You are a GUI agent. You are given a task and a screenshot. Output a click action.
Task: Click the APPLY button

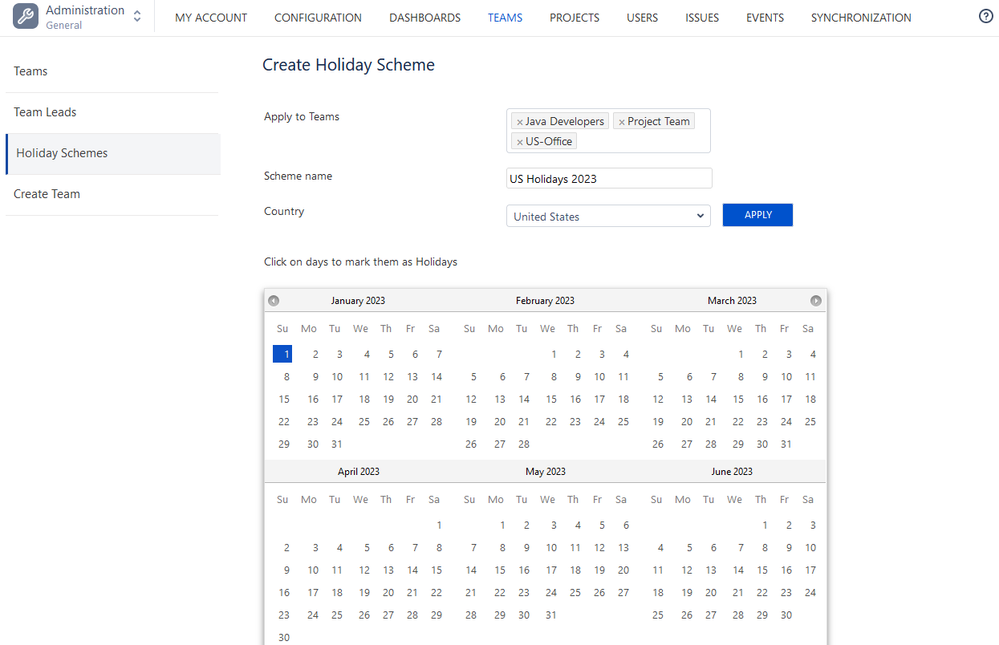pyautogui.click(x=758, y=215)
